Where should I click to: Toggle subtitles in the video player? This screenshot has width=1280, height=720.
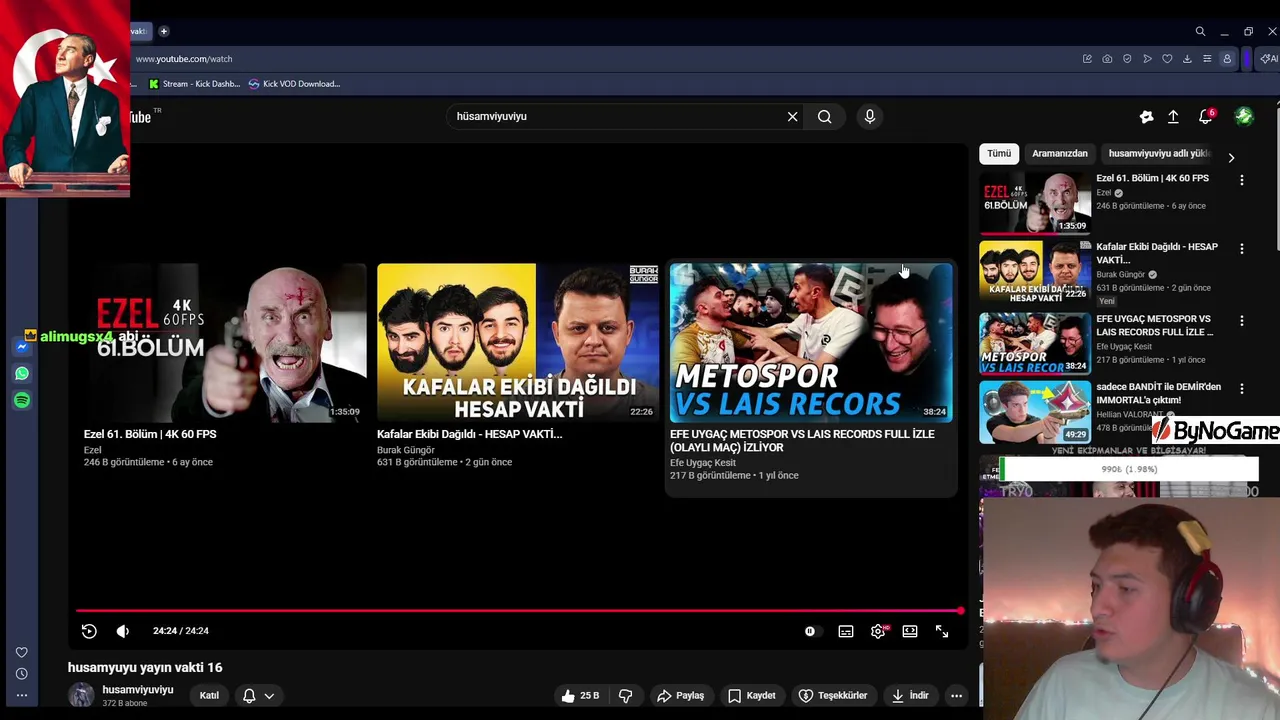(x=846, y=631)
